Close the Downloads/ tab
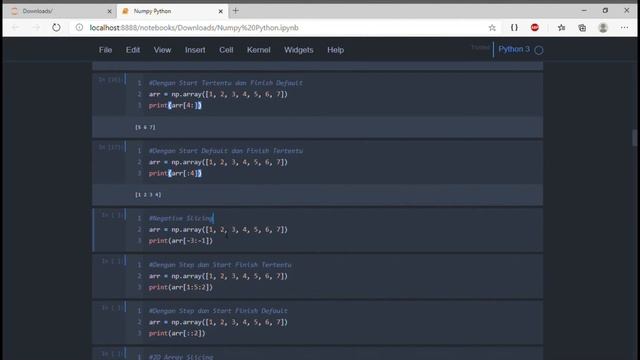Screen dimensions: 640x360 (109, 11)
